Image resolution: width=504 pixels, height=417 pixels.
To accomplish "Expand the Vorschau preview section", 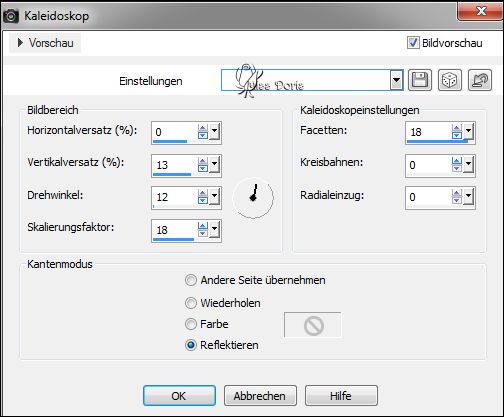I will [21, 43].
